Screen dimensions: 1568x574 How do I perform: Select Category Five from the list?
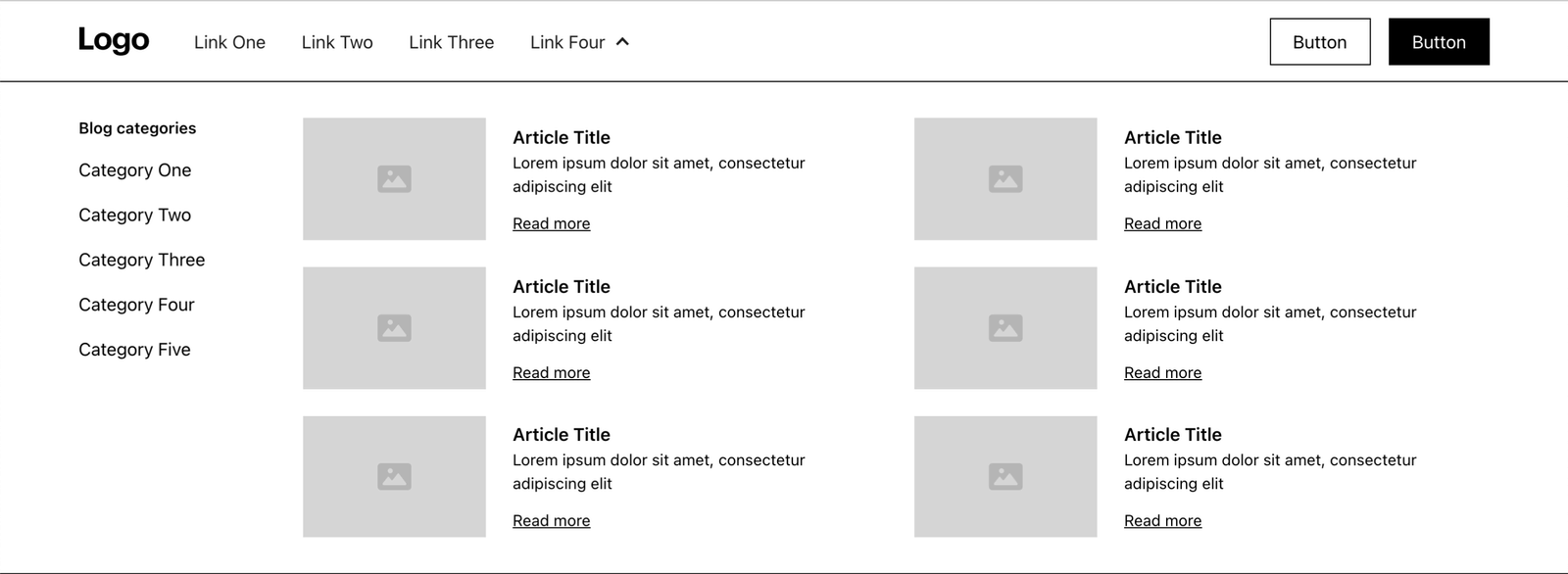coord(135,351)
